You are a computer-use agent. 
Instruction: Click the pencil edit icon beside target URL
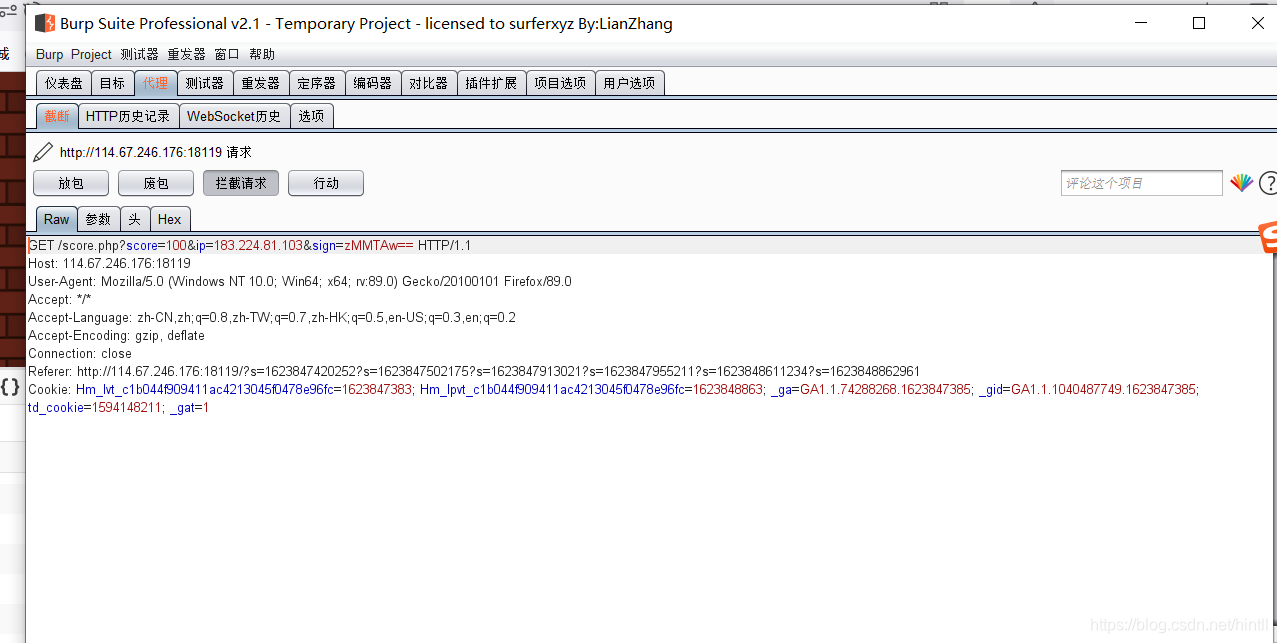tap(43, 152)
